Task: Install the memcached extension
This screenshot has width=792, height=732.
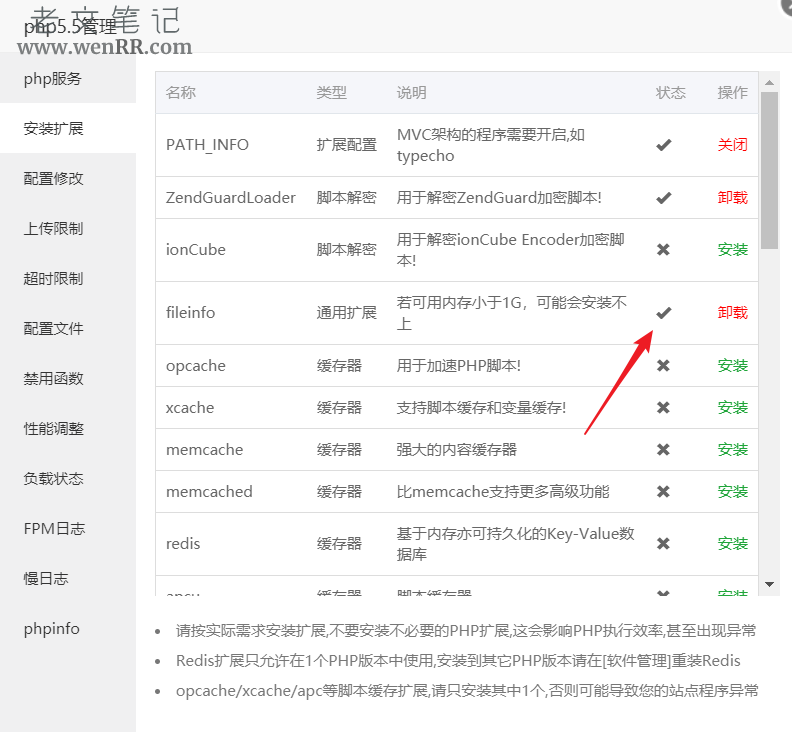Action: (732, 491)
